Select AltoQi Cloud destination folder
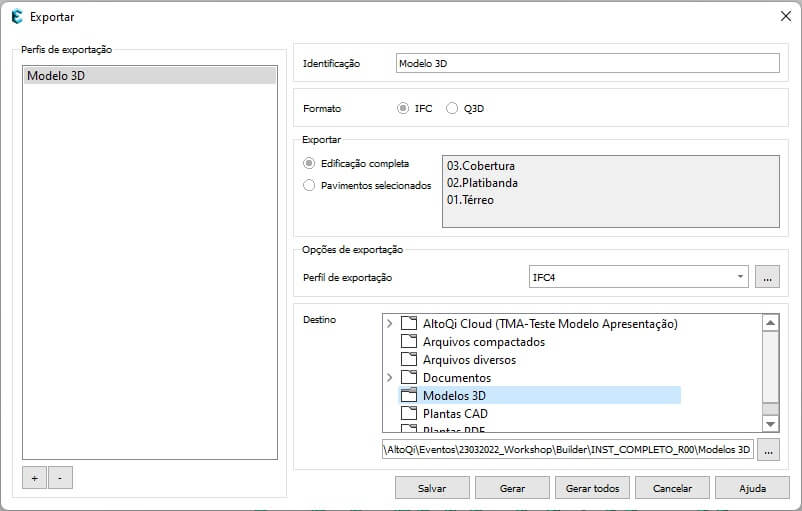 pyautogui.click(x=550, y=324)
